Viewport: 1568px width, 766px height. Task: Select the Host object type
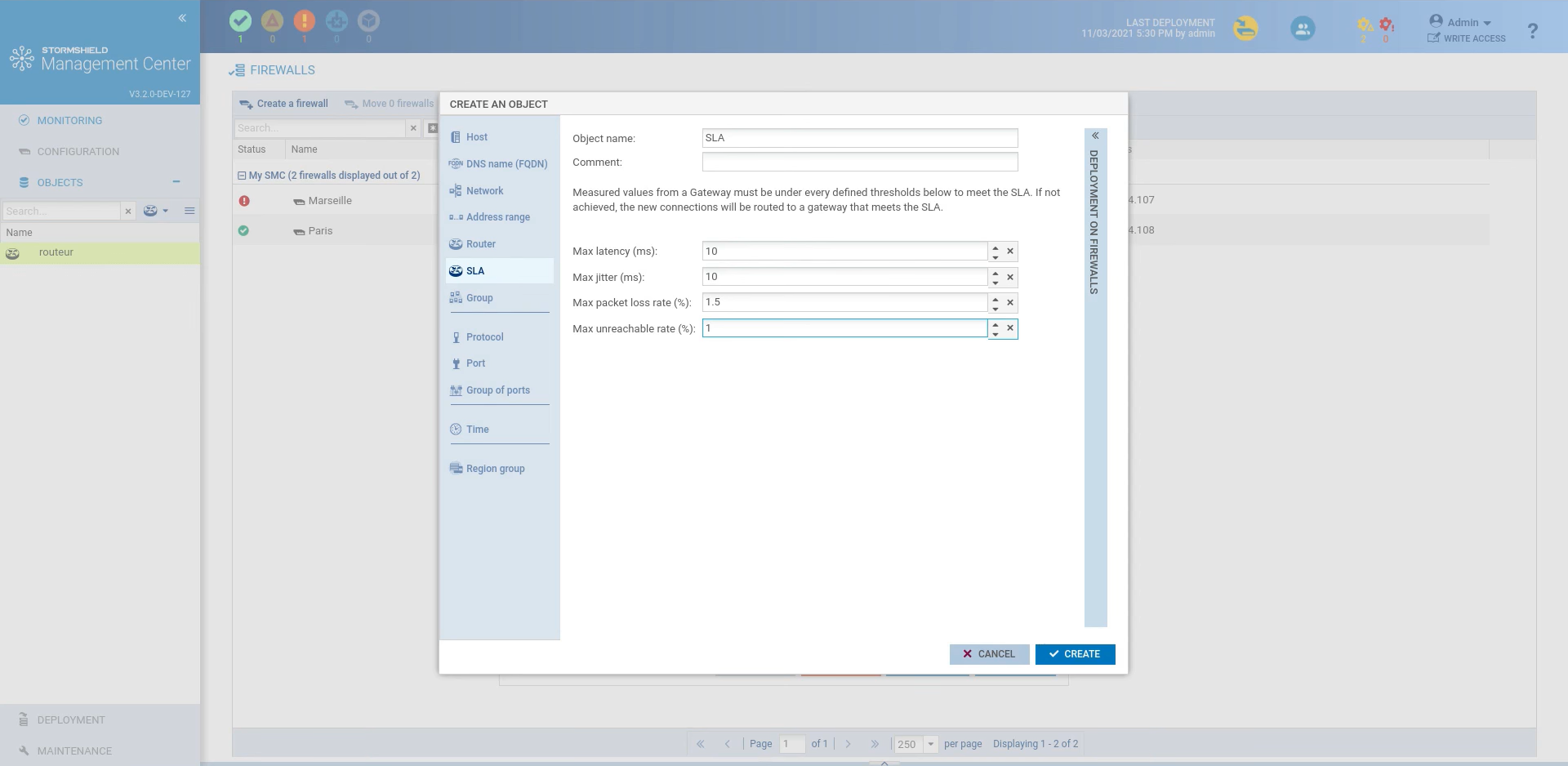(476, 137)
